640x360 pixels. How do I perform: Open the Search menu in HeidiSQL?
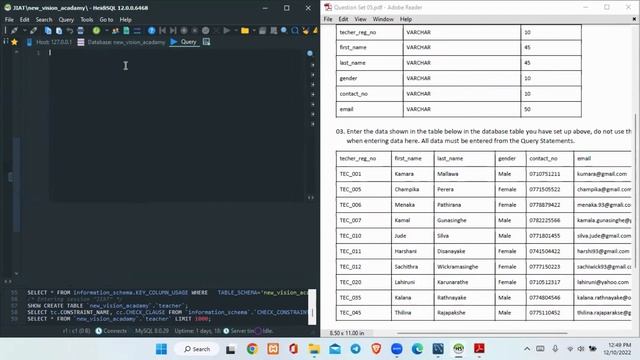tap(44, 20)
